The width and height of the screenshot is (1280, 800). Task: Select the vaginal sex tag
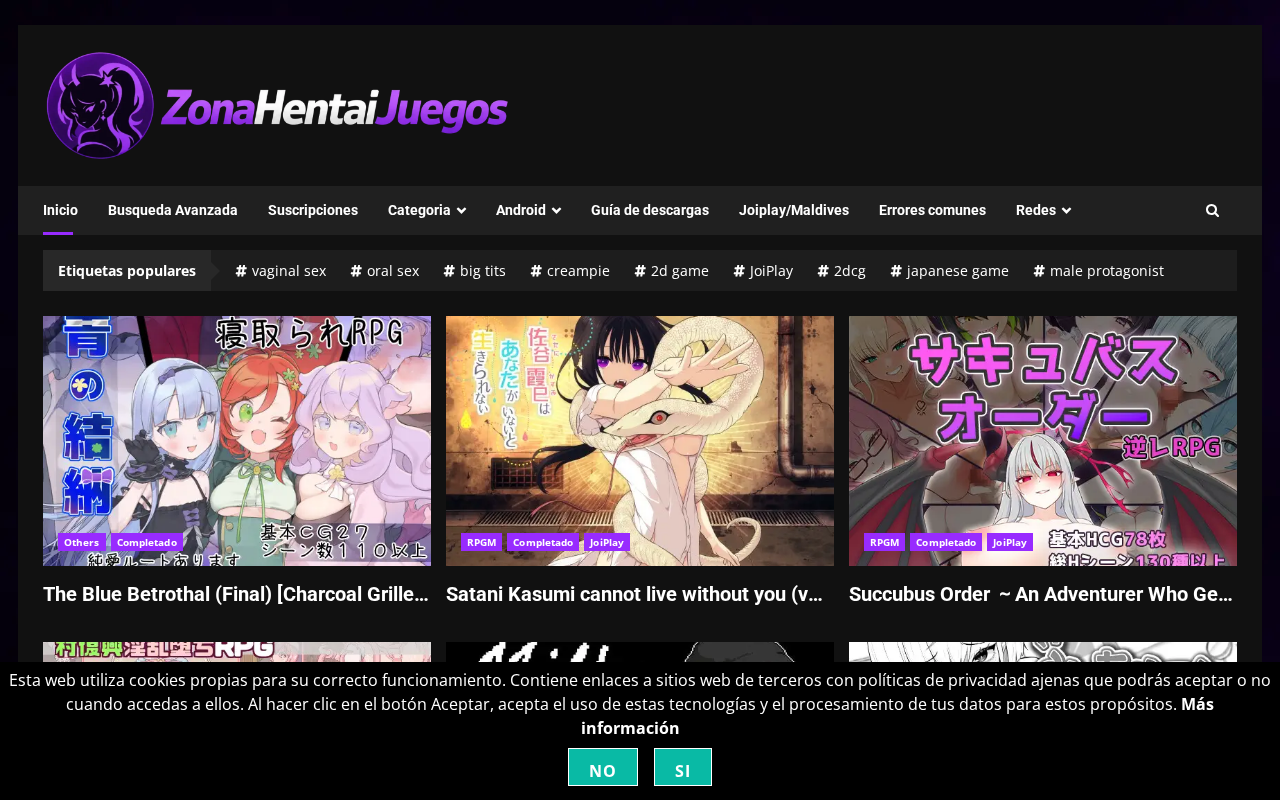(281, 271)
